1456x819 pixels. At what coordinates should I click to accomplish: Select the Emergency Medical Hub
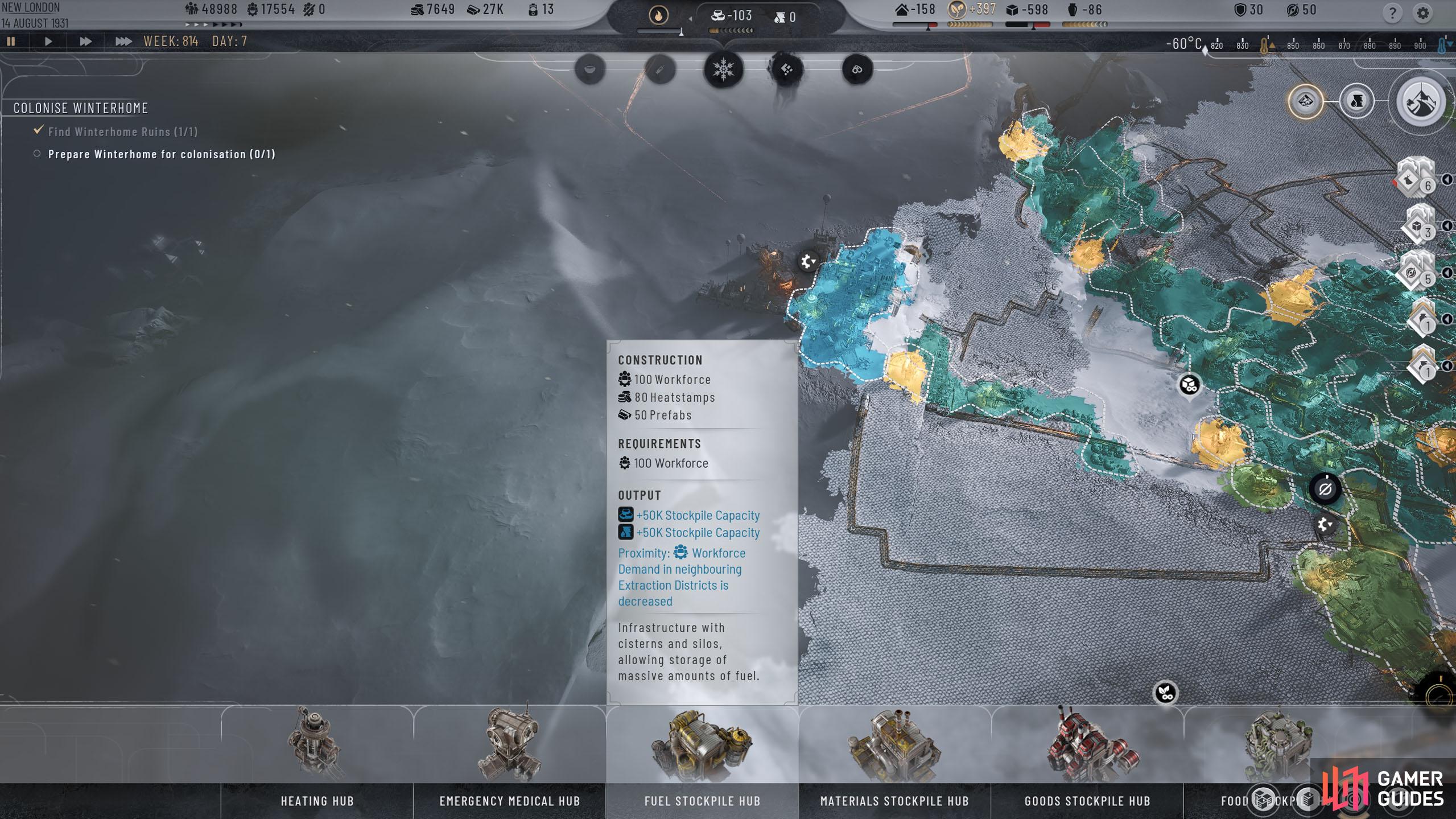pyautogui.click(x=510, y=755)
